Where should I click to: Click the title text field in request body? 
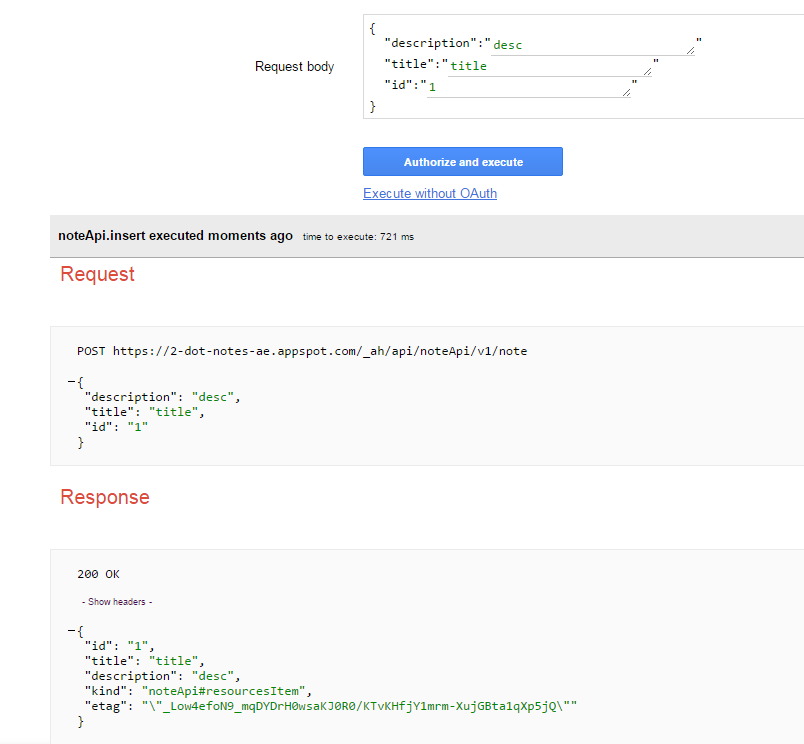tap(548, 66)
